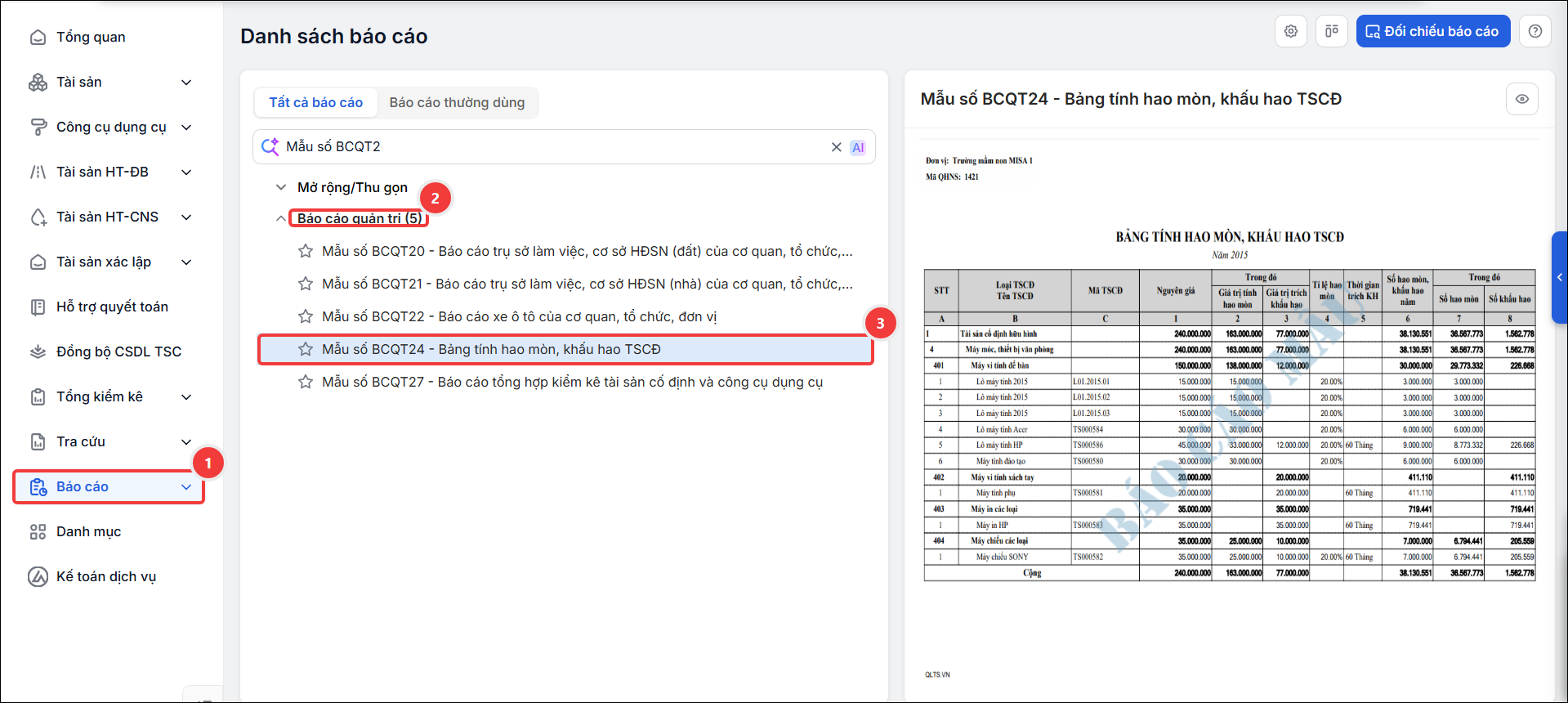
Task: Collapse Báo cáo quản trị group arrow
Action: (x=281, y=218)
